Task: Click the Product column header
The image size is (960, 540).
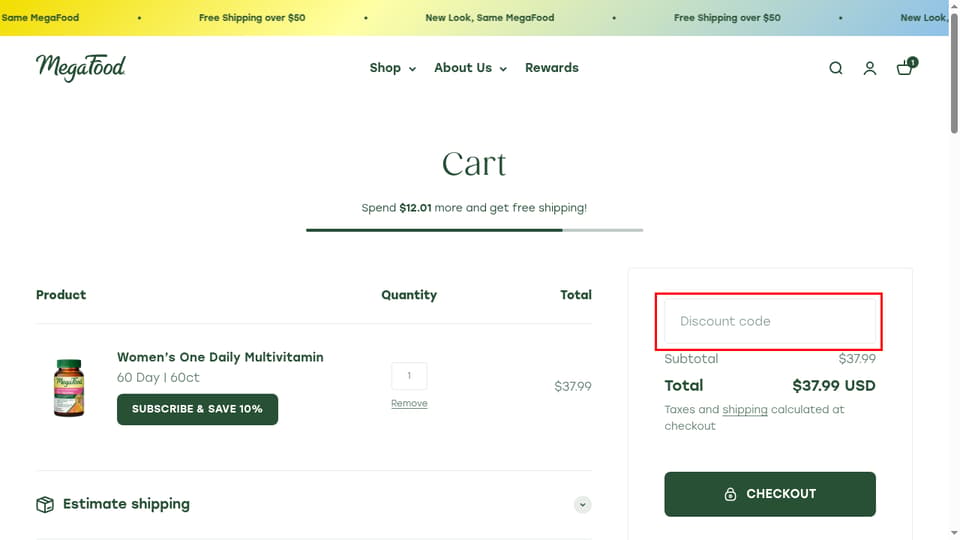Action: pos(61,295)
